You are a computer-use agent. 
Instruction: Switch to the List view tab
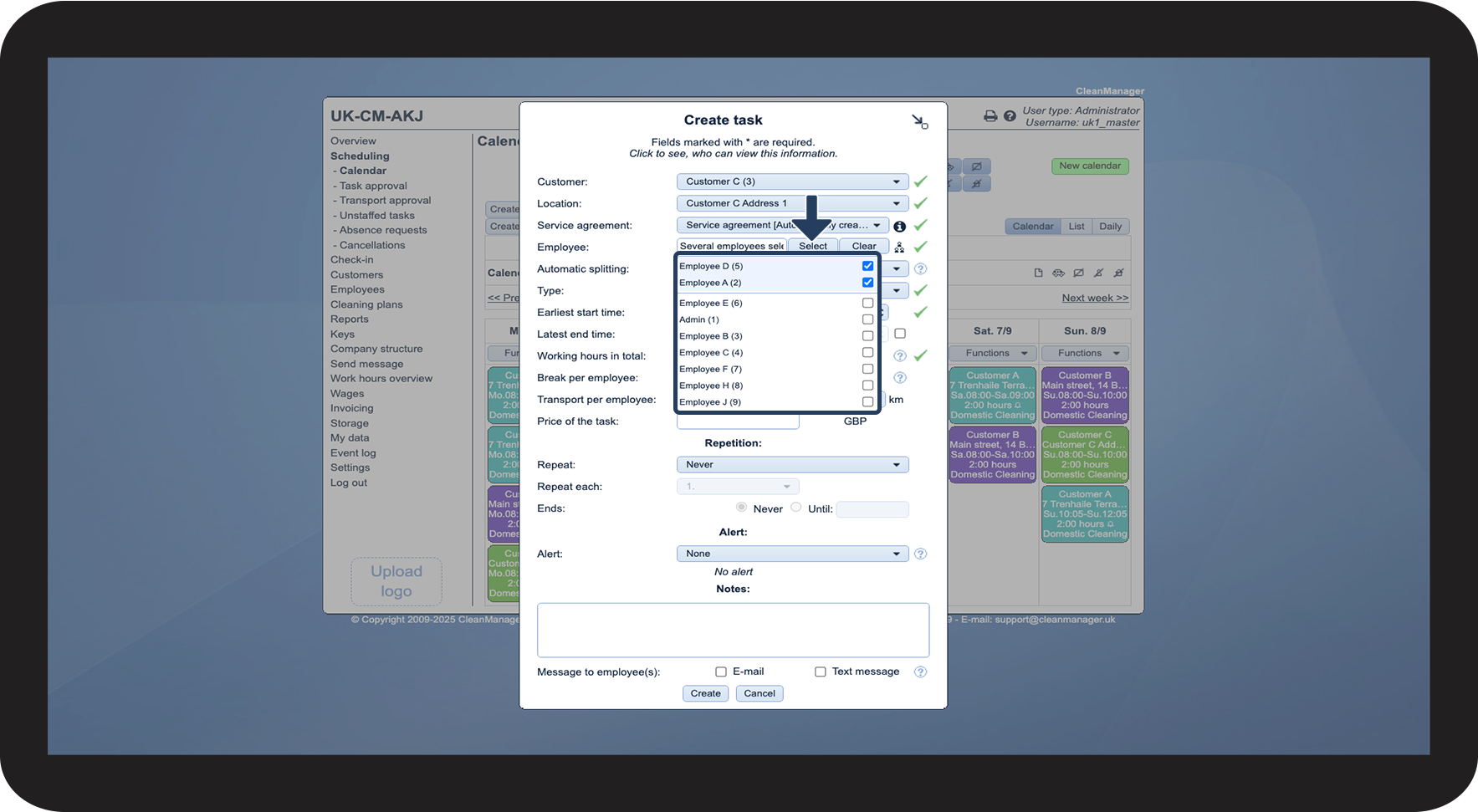pos(1077,227)
